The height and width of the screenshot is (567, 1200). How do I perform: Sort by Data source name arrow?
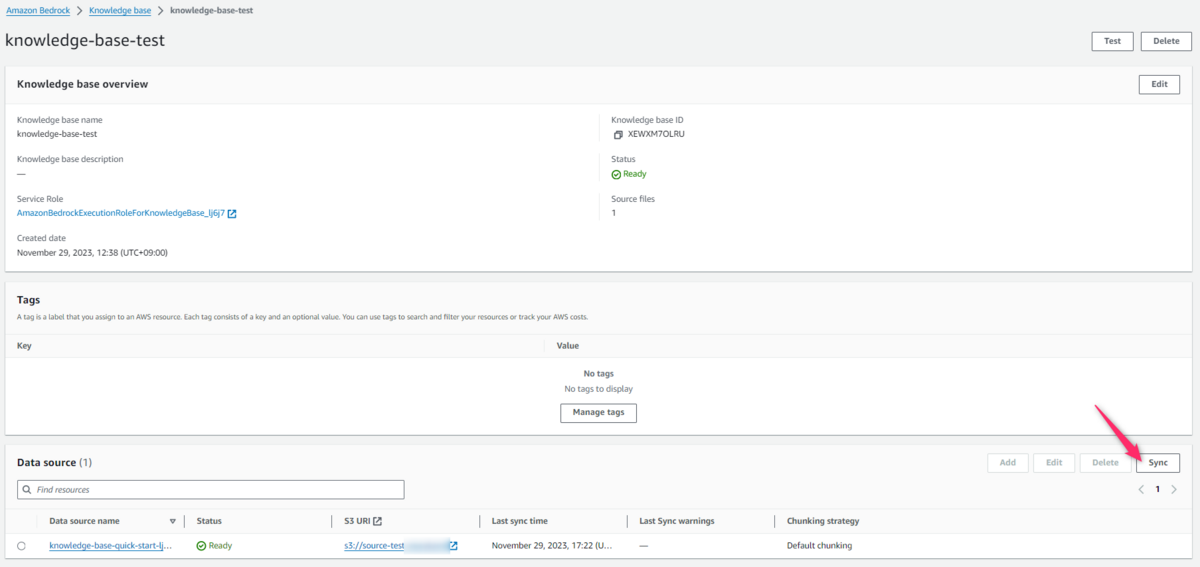172,521
